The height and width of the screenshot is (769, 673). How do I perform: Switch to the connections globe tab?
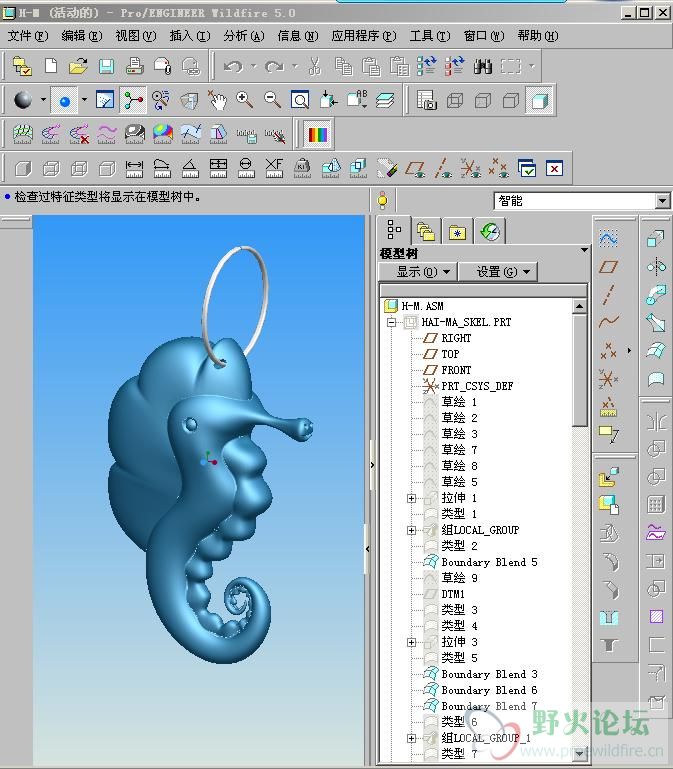pyautogui.click(x=490, y=231)
